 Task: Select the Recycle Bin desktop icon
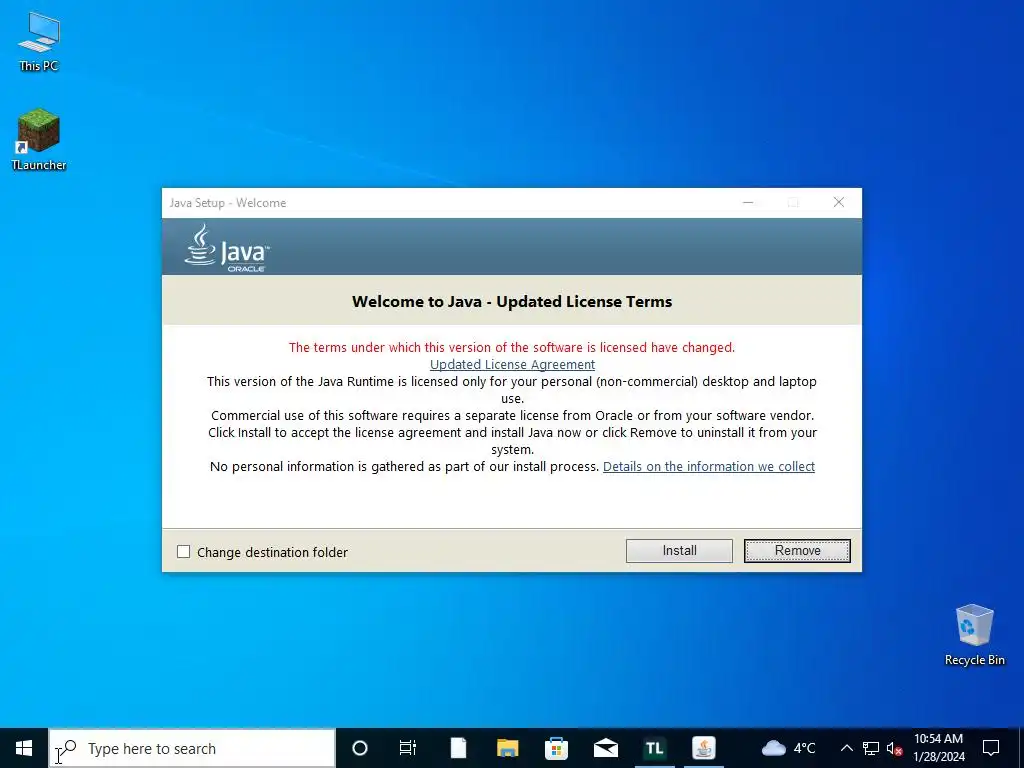pyautogui.click(x=974, y=635)
